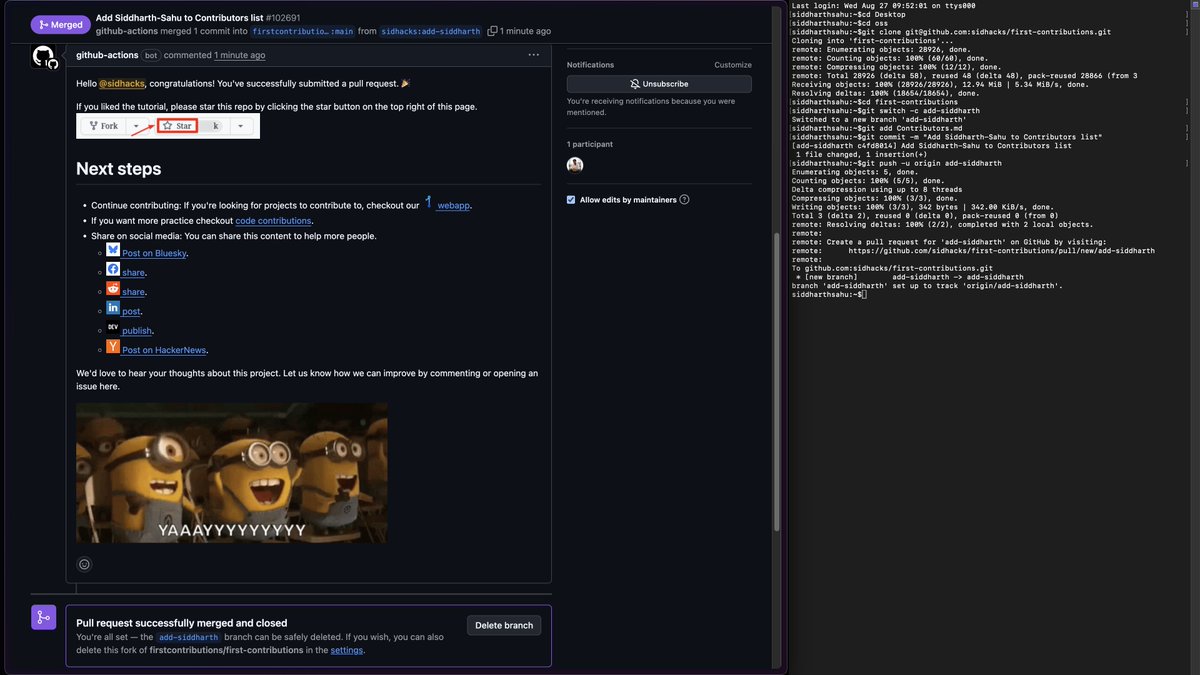Click the 'Next steps' heading
The image size is (1200, 675).
[x=118, y=169]
